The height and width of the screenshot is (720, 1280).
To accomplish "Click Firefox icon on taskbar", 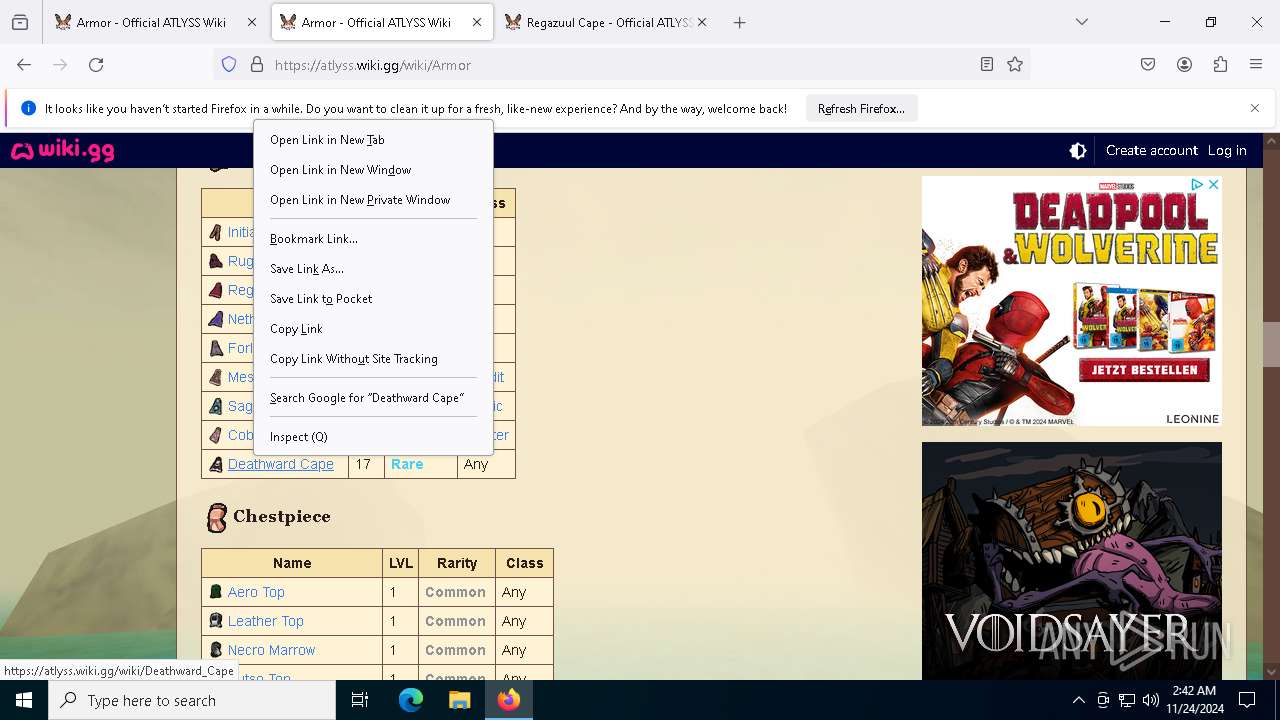I will [x=508, y=700].
